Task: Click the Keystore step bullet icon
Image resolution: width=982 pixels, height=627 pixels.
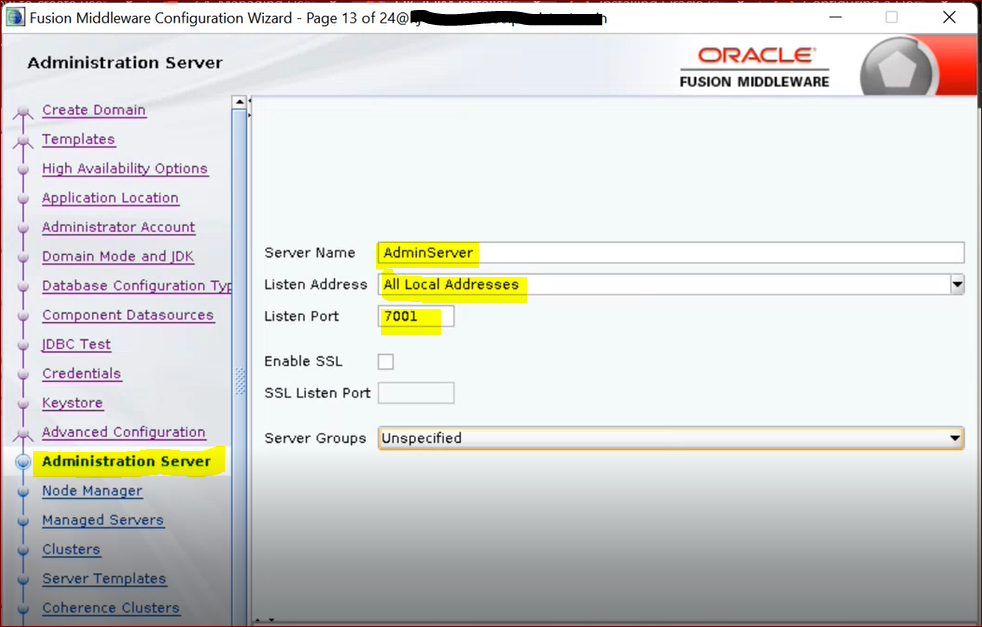Action: [23, 404]
